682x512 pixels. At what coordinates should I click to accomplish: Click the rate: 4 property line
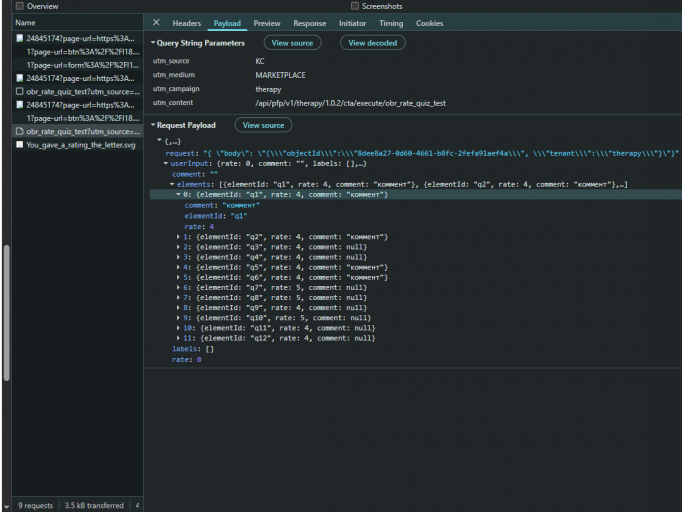(199, 227)
